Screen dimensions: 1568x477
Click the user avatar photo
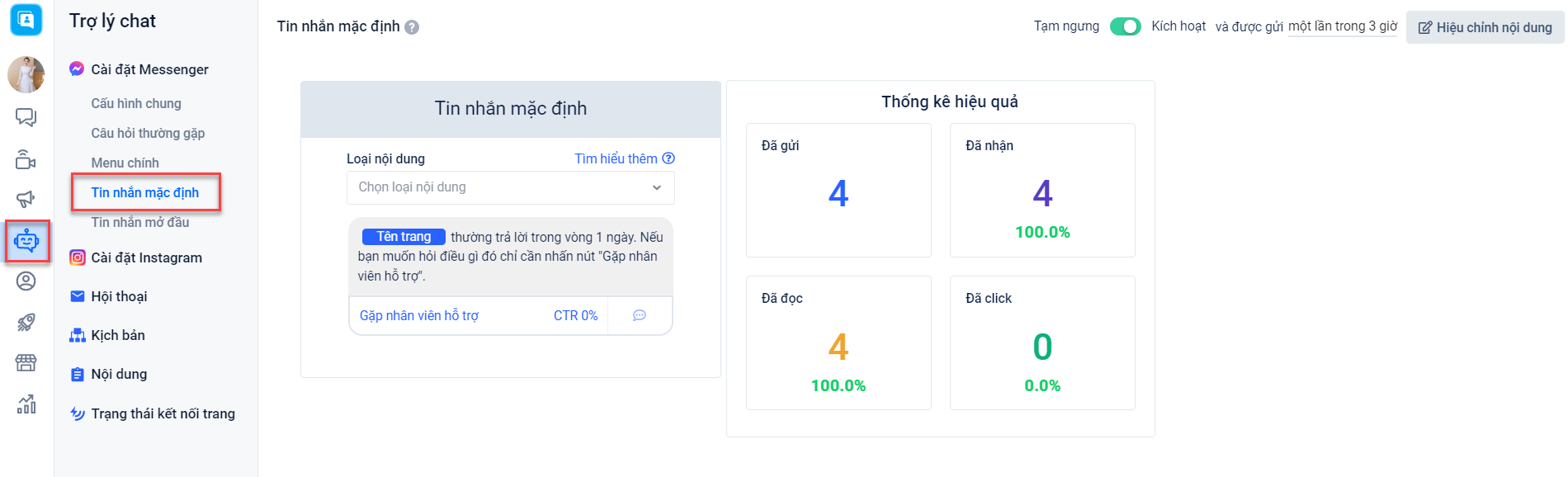point(26,75)
